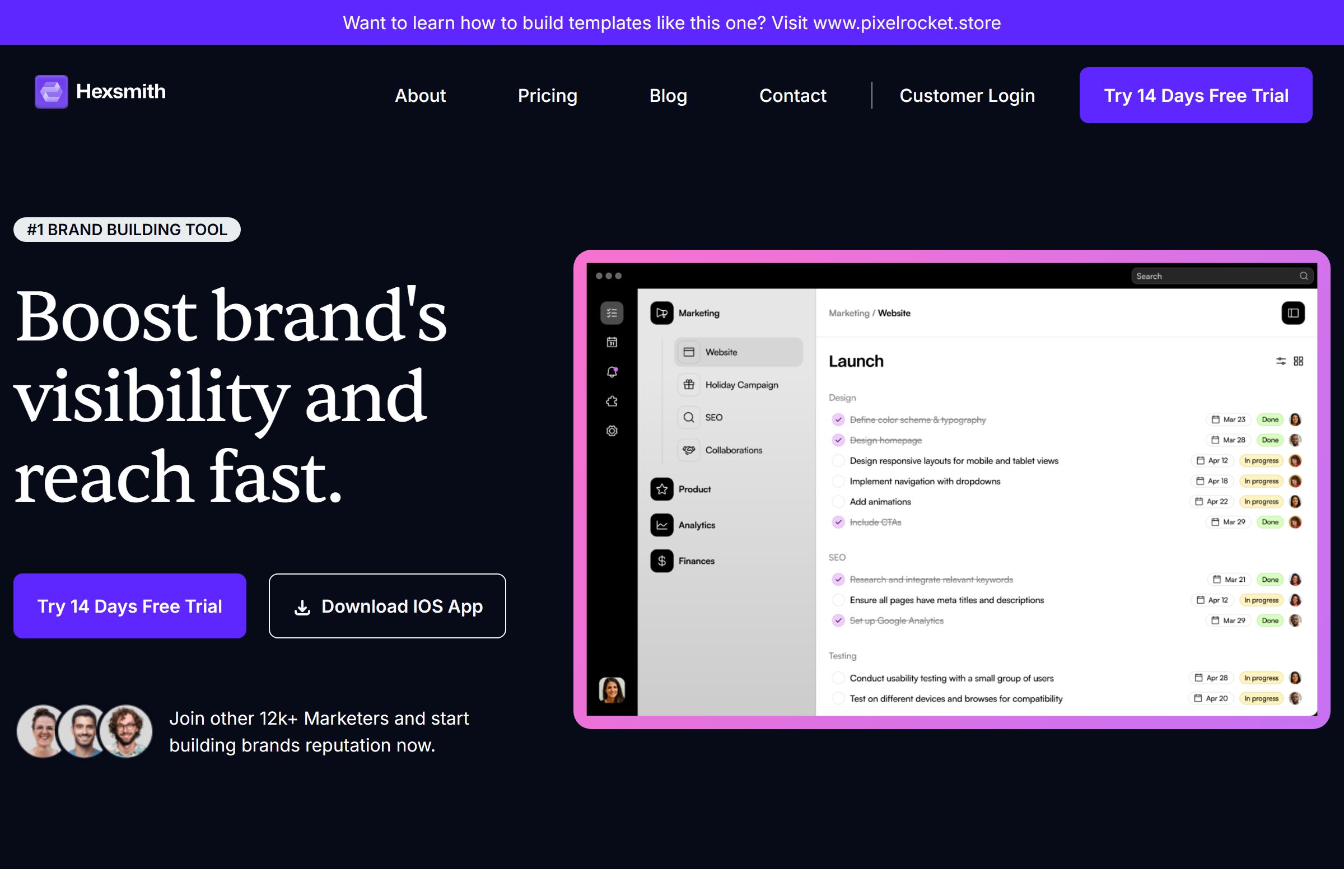Check the 'Add animations' task checkbox

coord(838,502)
